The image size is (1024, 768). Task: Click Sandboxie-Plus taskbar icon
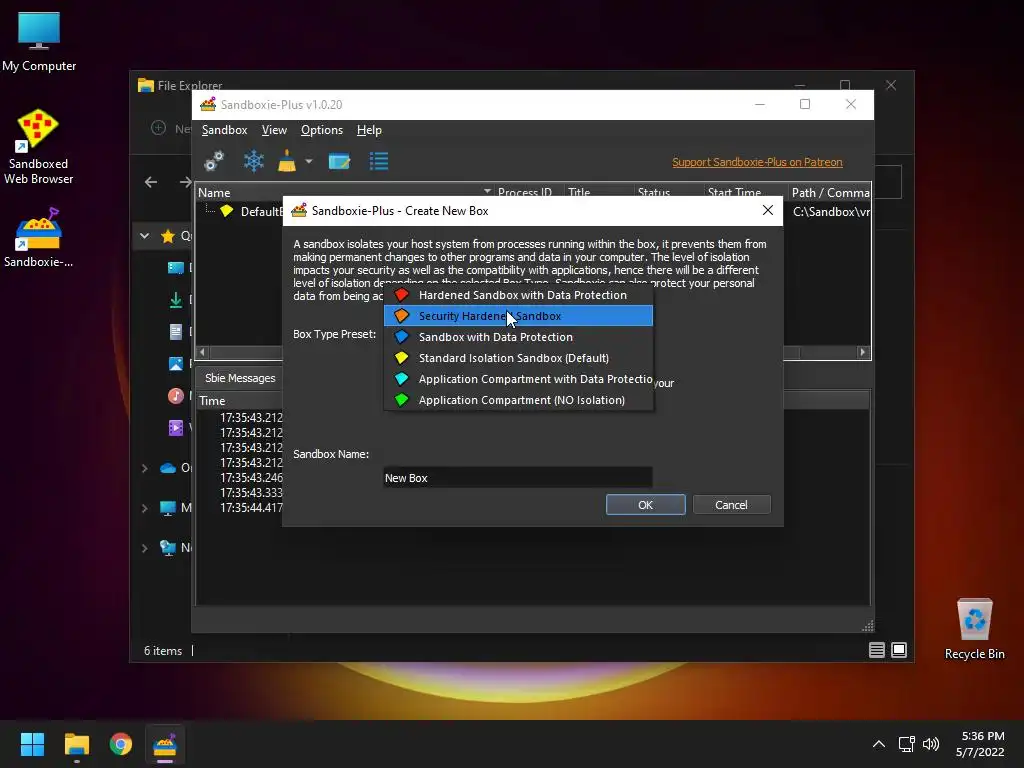click(x=165, y=744)
